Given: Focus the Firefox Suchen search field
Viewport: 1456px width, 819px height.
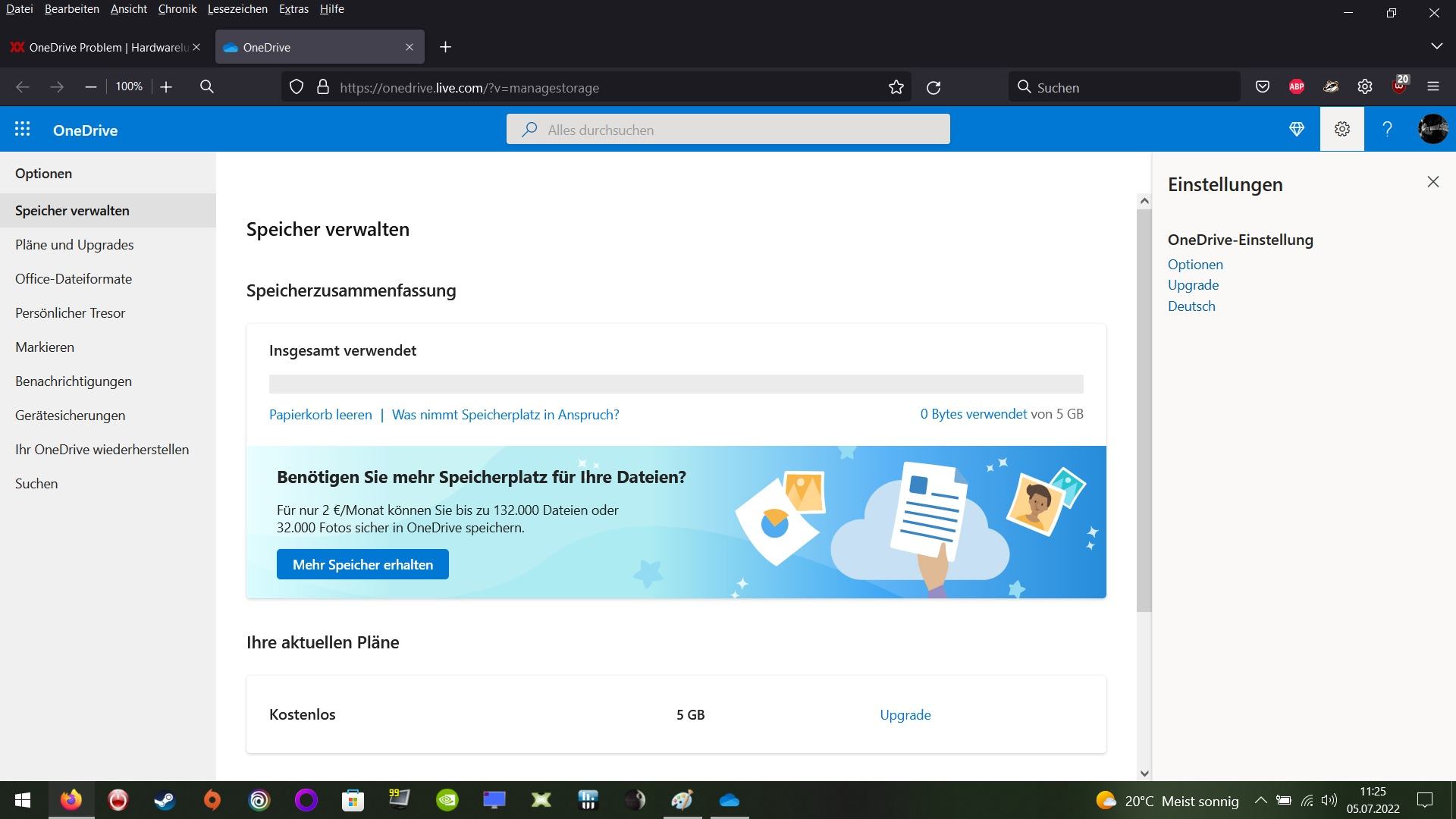Looking at the screenshot, I should [x=1125, y=87].
